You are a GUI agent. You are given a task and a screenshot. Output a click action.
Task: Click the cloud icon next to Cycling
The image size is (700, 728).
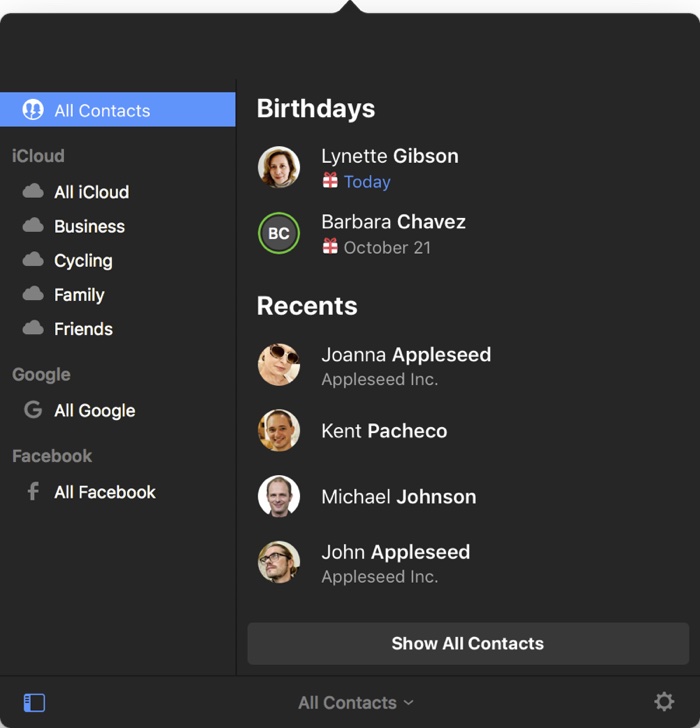33,260
